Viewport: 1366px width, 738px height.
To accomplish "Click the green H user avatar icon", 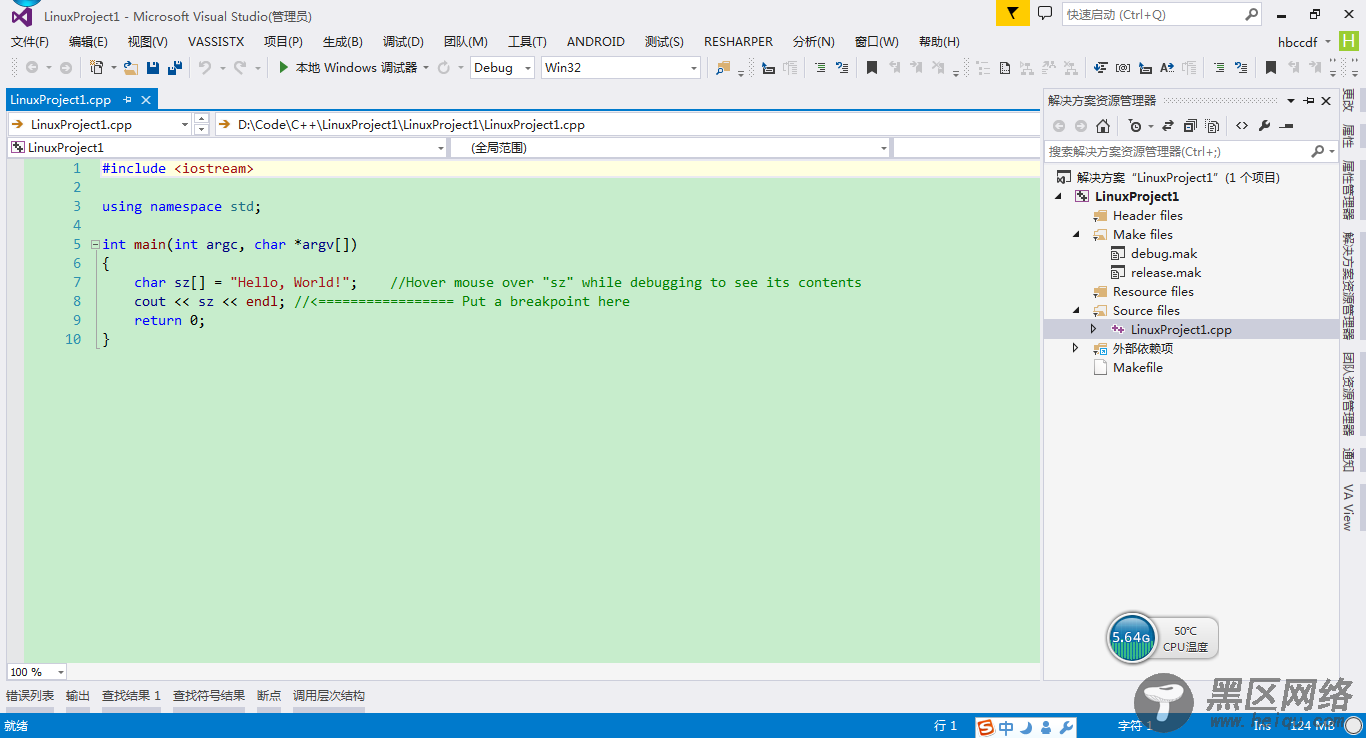I will click(x=1349, y=41).
